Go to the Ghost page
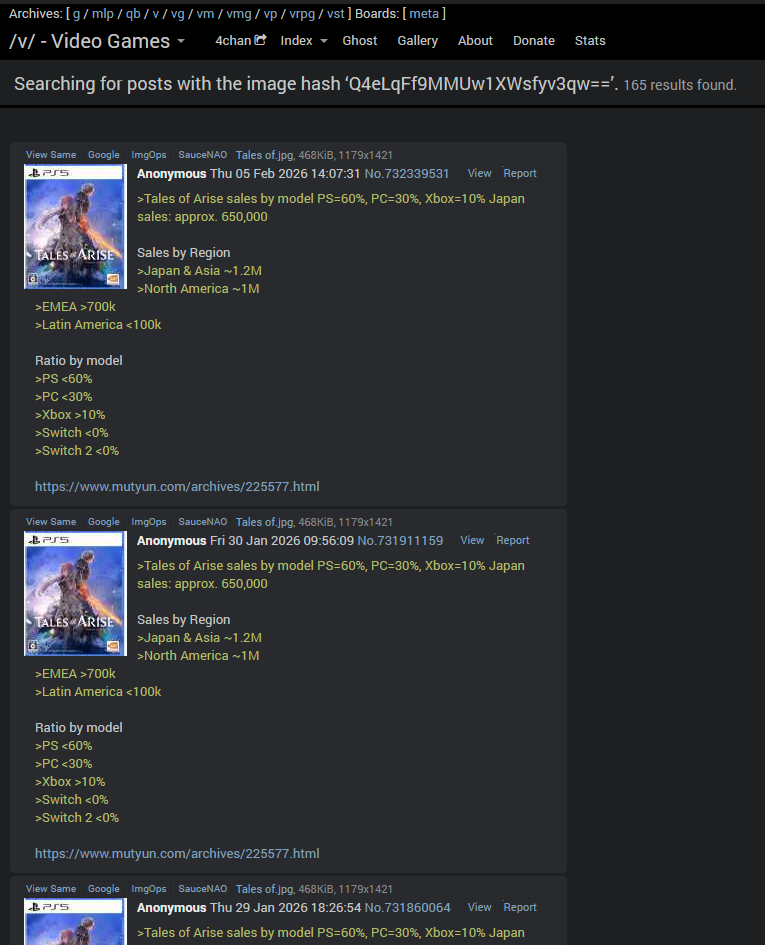 pyautogui.click(x=360, y=40)
